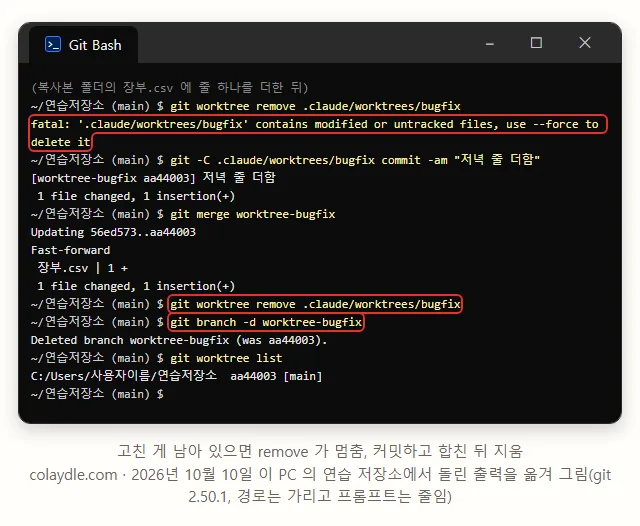Click the 'git -C ... commit -am' command
Image resolution: width=640 pixels, height=526 pixels.
355,160
